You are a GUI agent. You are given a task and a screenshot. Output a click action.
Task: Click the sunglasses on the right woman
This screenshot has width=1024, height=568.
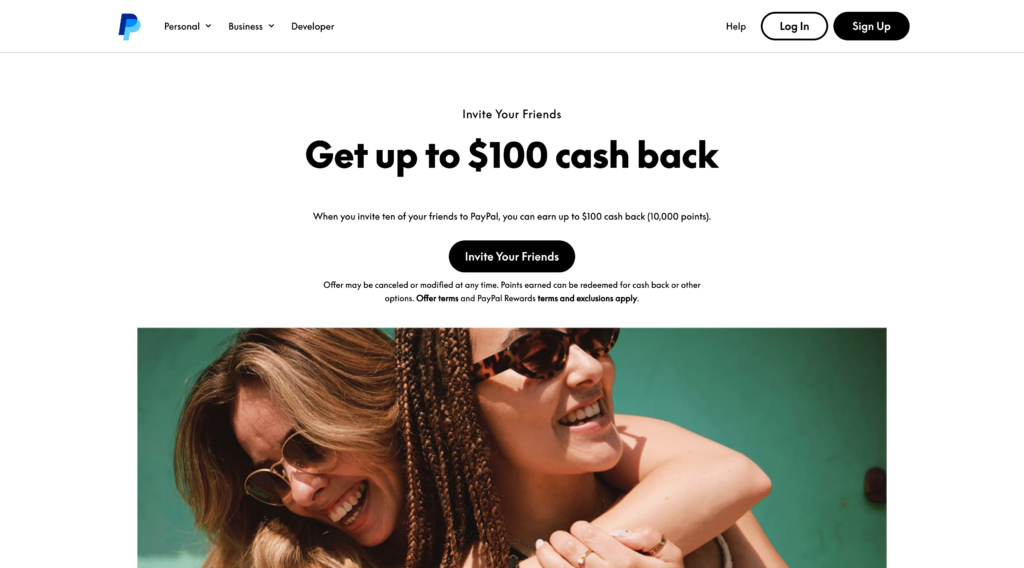543,353
